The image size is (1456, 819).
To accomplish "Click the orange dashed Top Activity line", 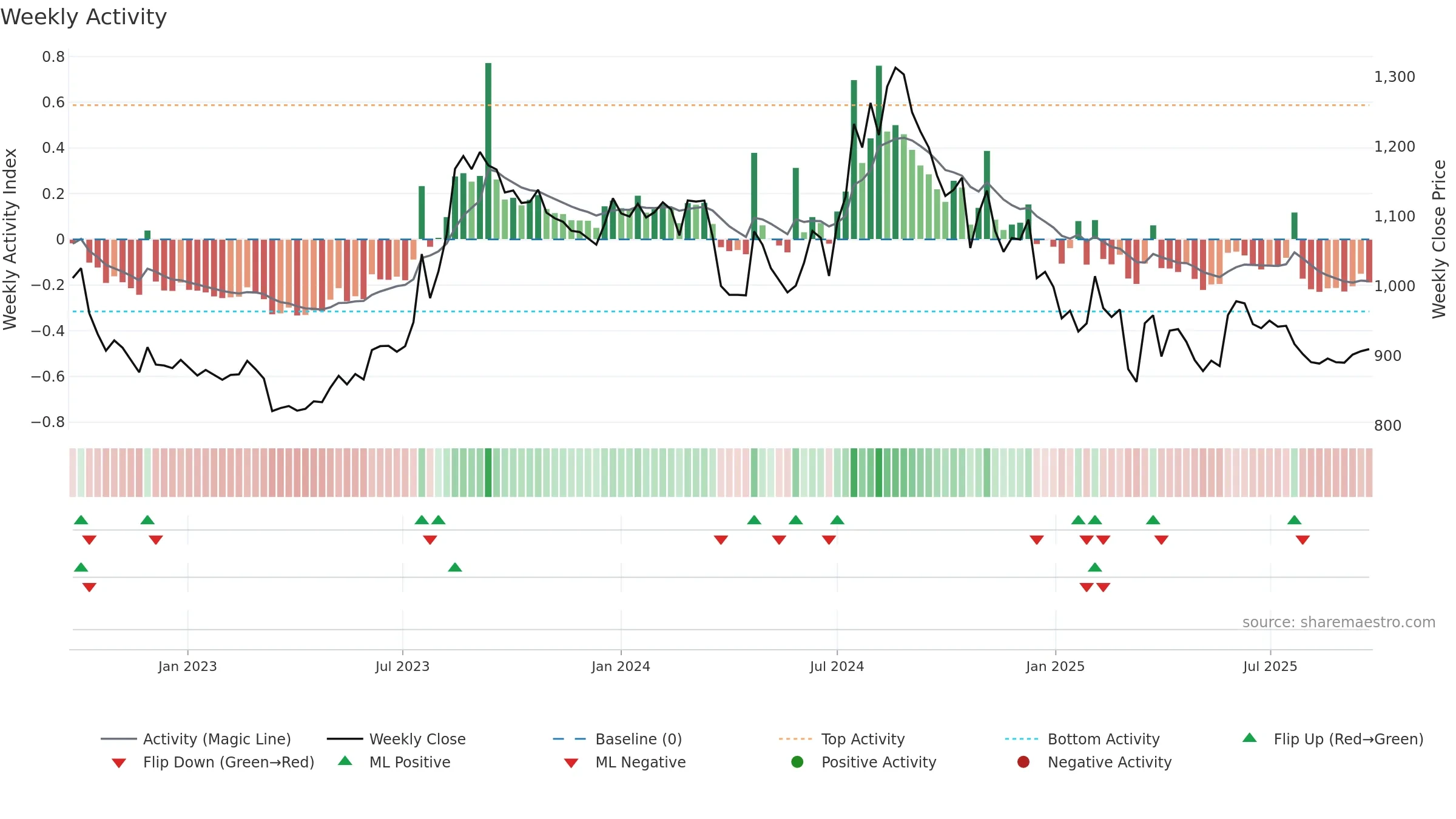I will click(x=721, y=105).
